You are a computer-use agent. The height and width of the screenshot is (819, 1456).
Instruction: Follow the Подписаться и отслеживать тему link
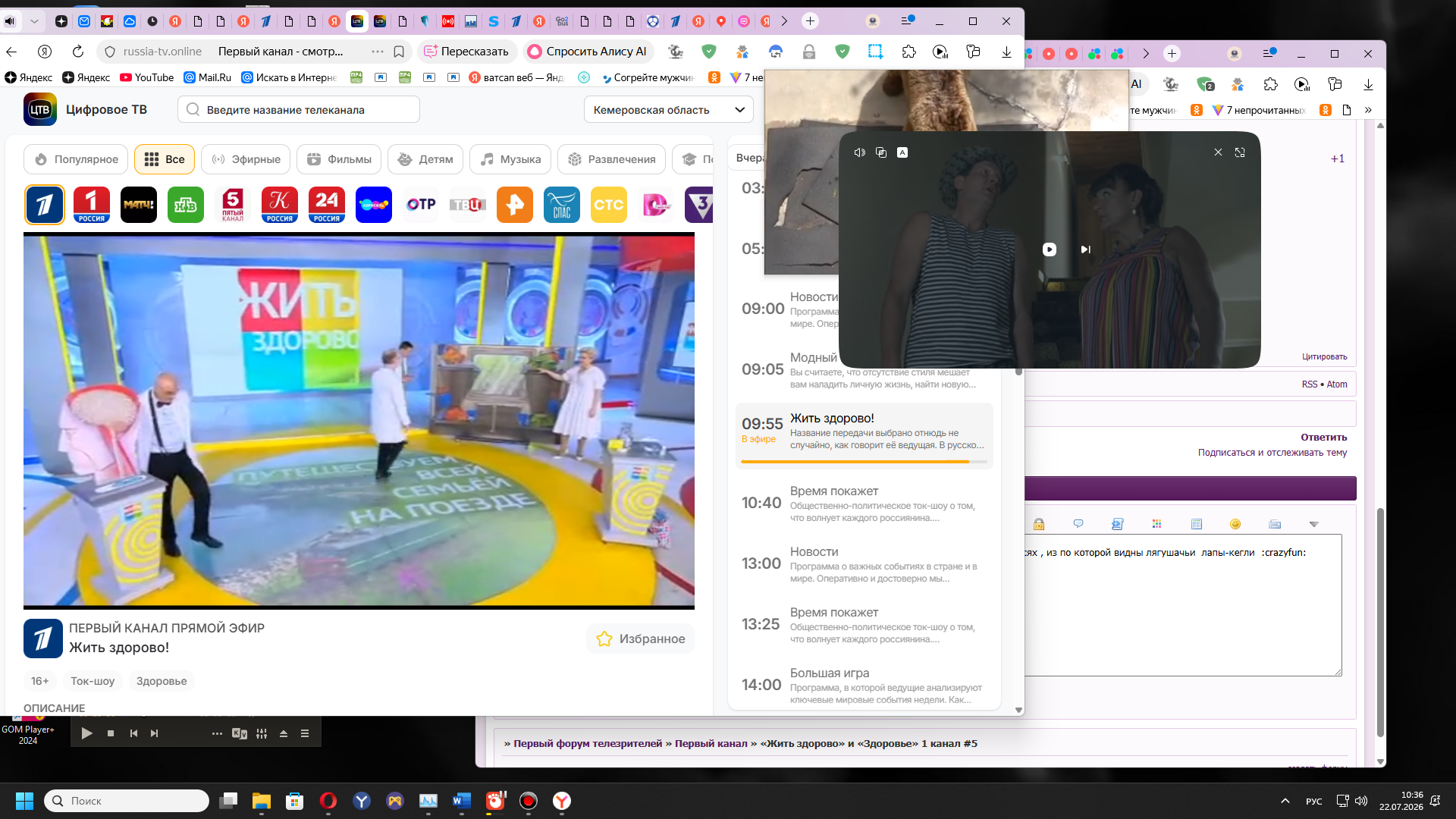click(x=1272, y=453)
